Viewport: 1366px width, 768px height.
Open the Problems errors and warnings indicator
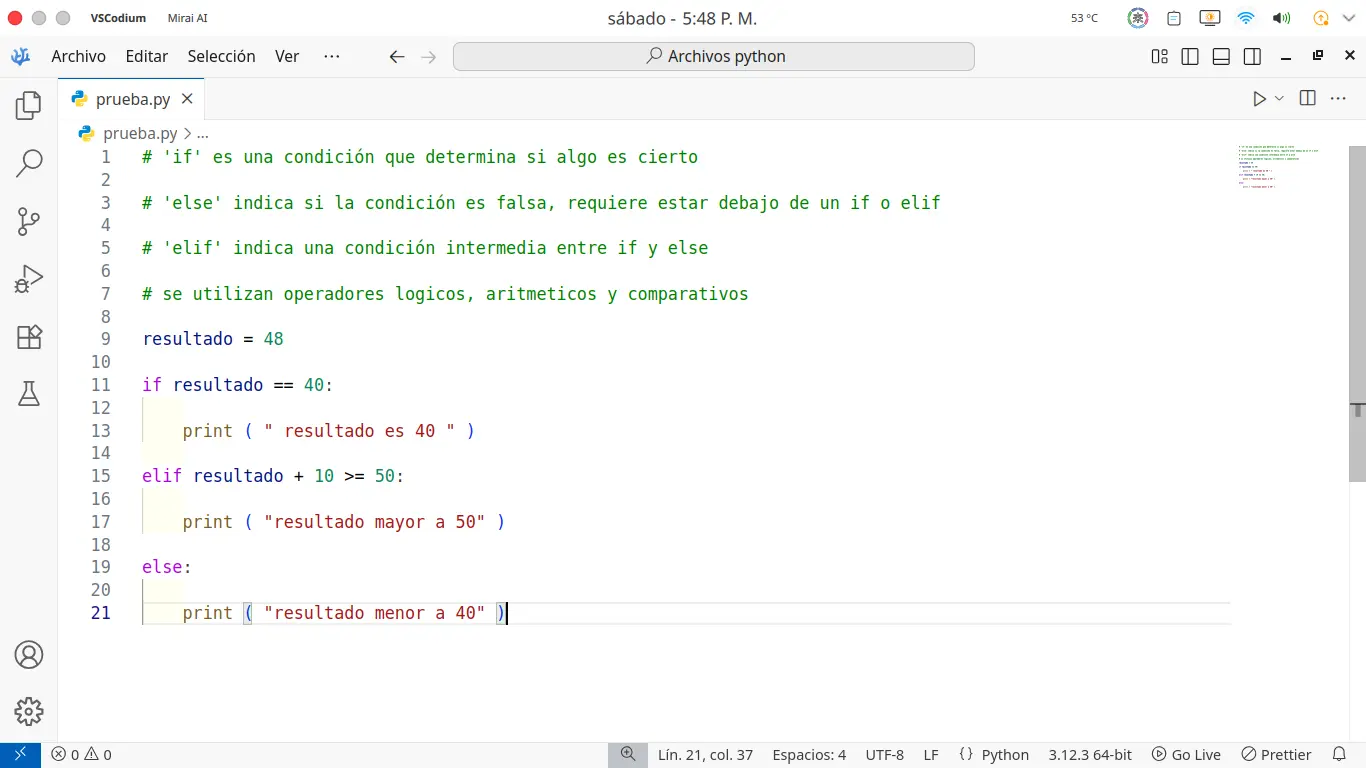coord(81,755)
